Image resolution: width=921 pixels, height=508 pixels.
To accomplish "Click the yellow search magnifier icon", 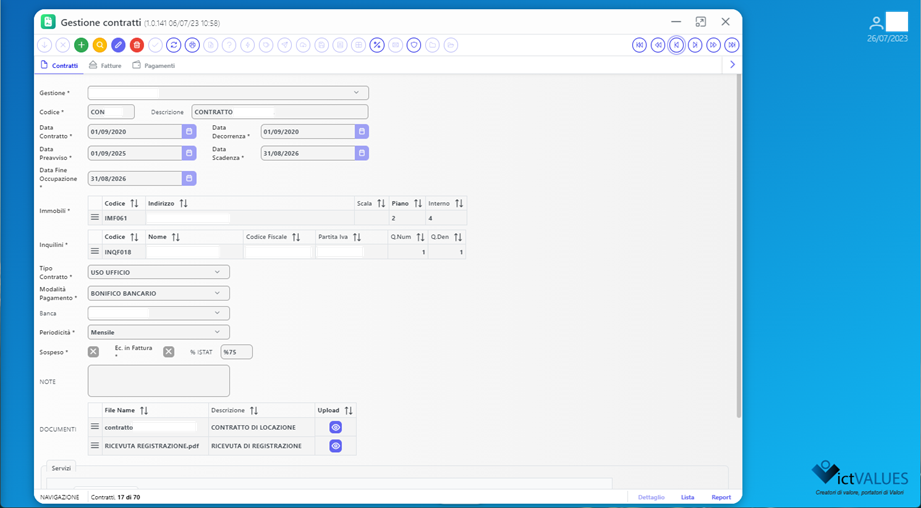I will click(x=100, y=45).
